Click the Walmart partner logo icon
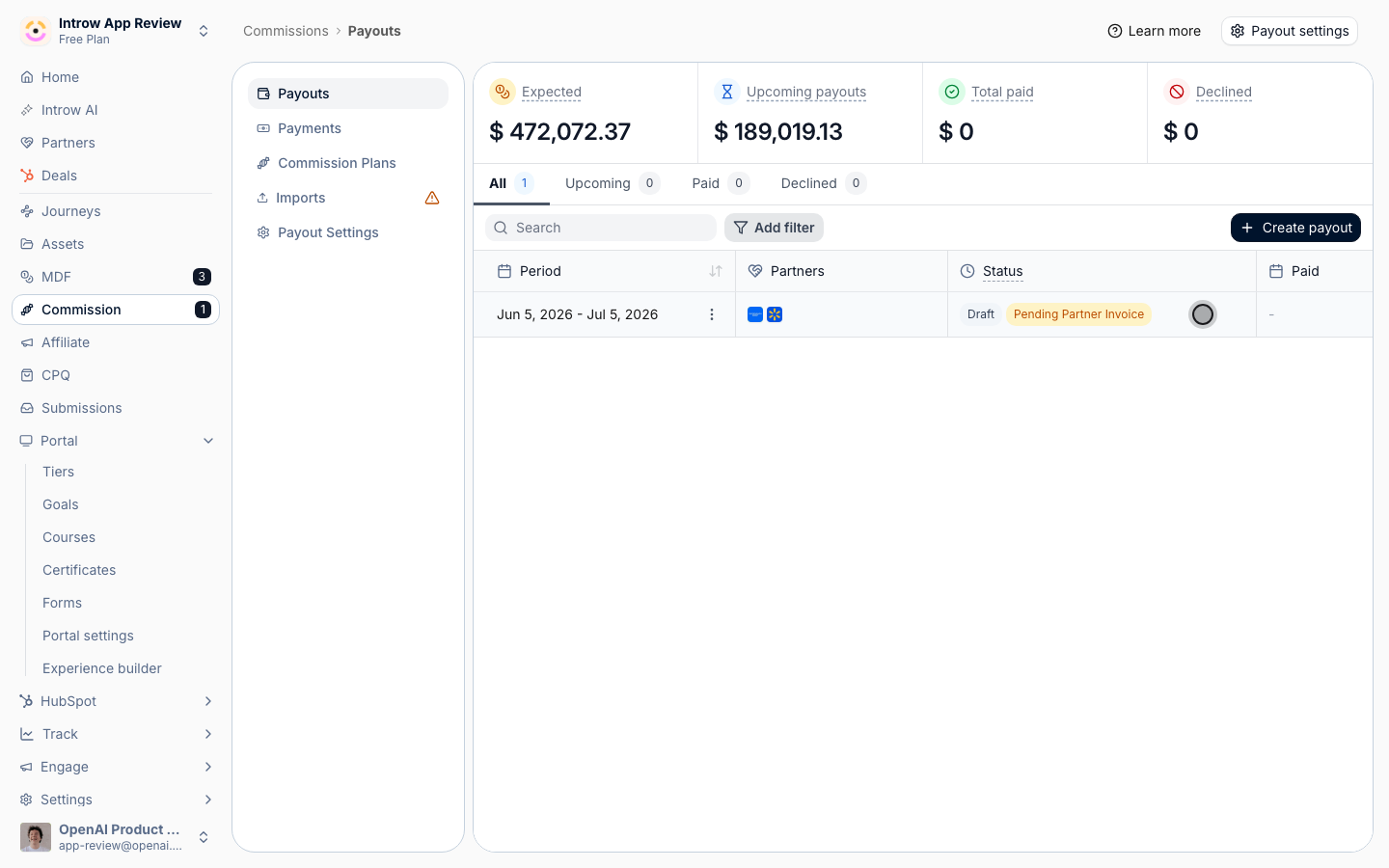Screen dimensions: 1389x868 coord(775,314)
